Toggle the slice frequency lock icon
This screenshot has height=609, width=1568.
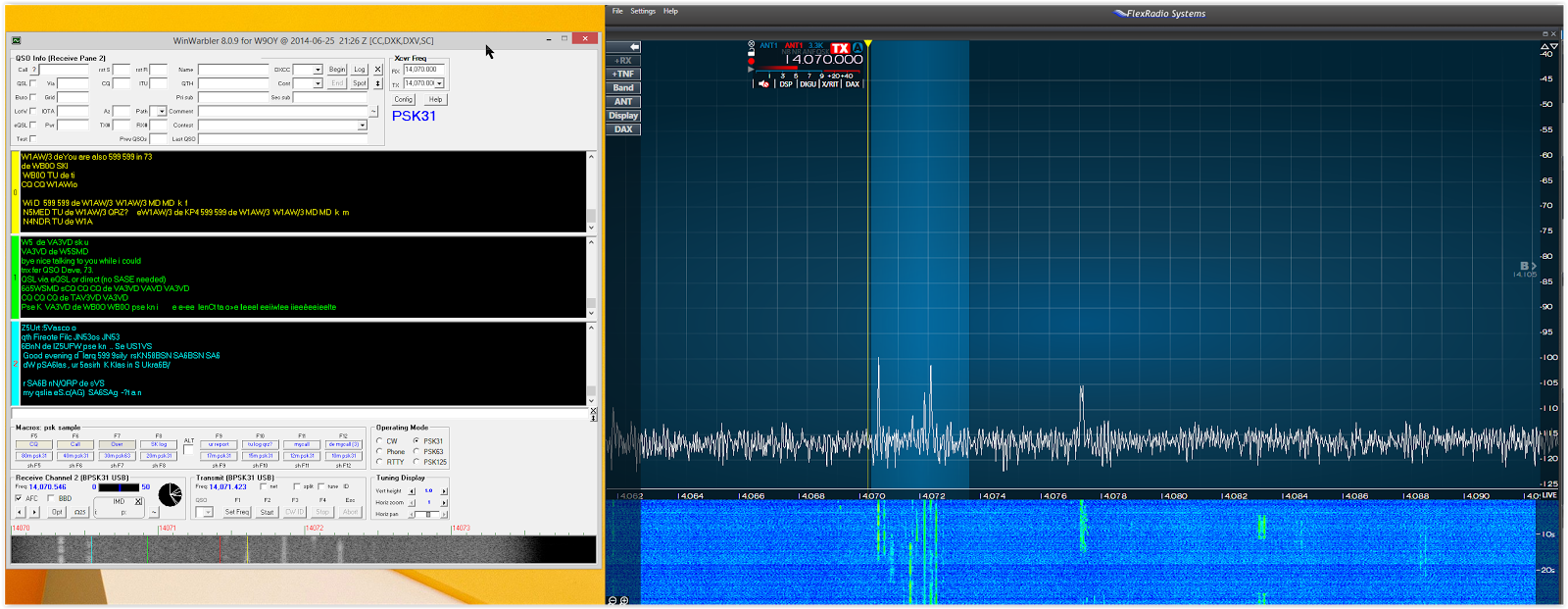[x=752, y=53]
